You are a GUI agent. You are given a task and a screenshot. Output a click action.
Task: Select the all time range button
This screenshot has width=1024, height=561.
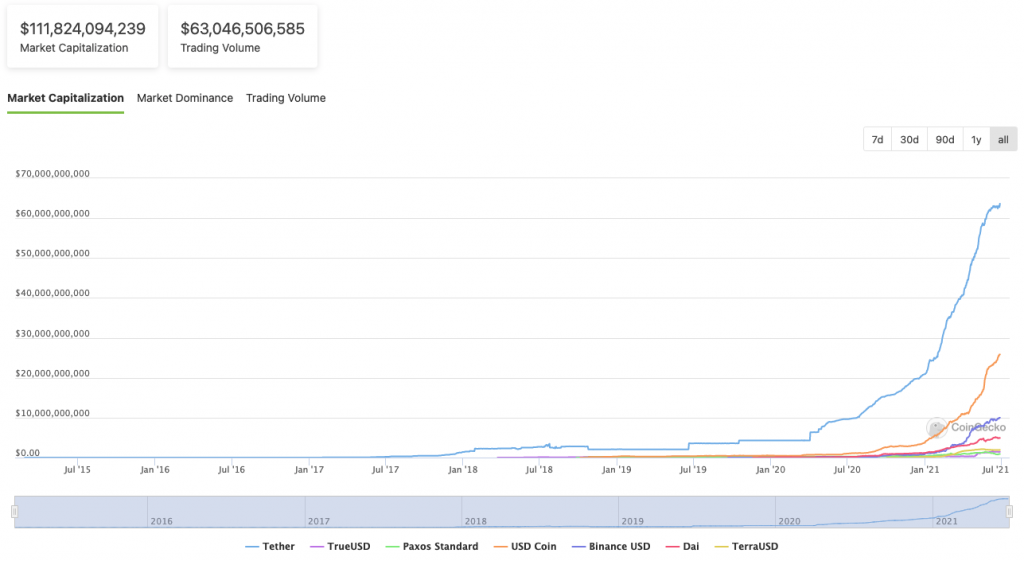(1003, 139)
